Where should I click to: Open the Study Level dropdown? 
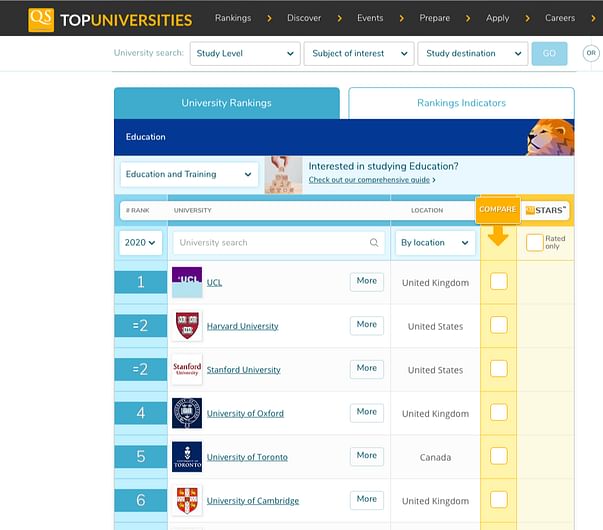tap(245, 53)
